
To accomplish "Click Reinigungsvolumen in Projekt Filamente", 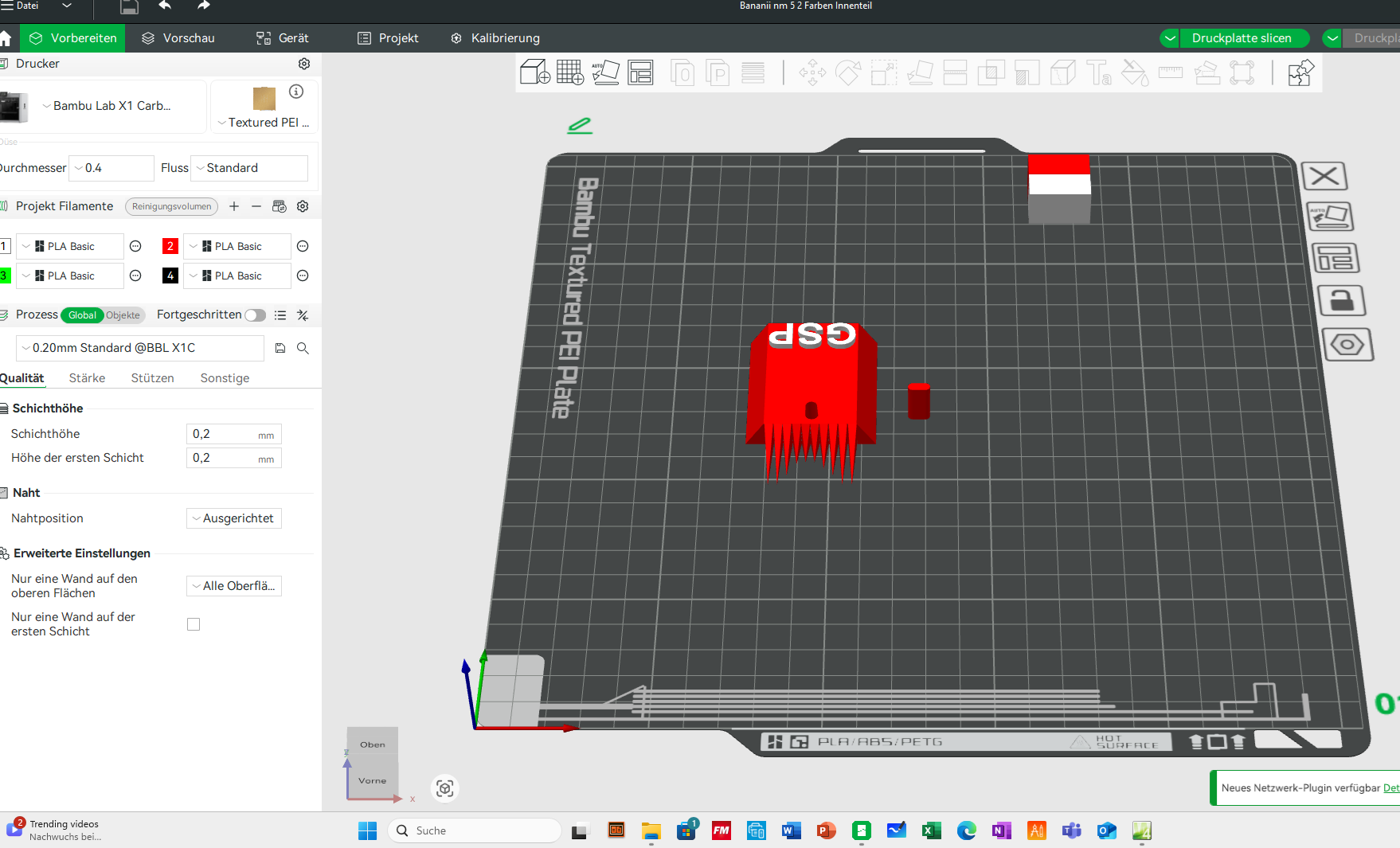I will coord(171,206).
